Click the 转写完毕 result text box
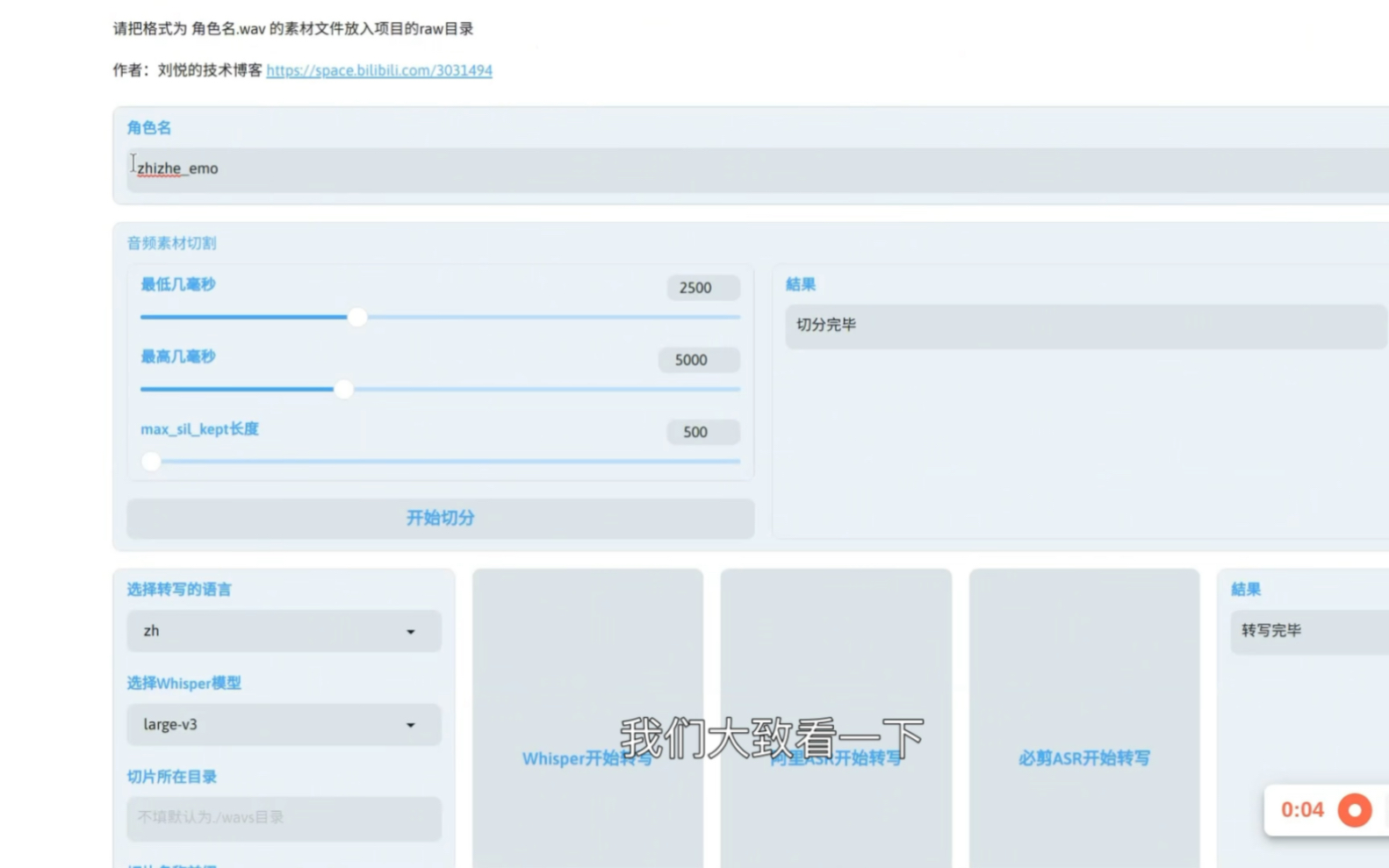Image resolution: width=1389 pixels, height=868 pixels. click(1309, 631)
